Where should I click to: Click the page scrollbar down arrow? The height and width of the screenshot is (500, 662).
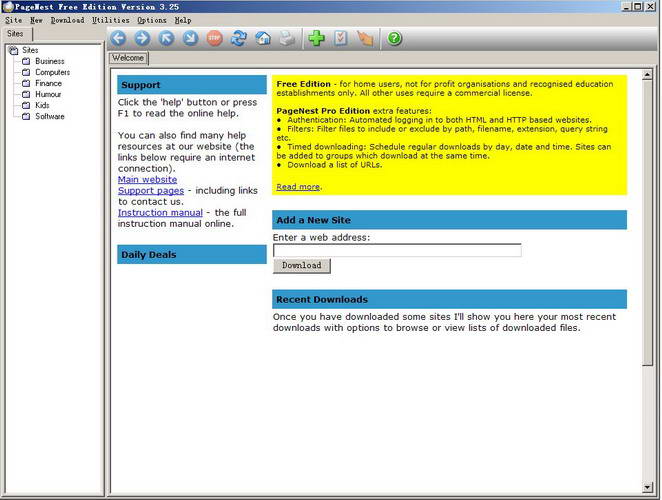coord(647,487)
